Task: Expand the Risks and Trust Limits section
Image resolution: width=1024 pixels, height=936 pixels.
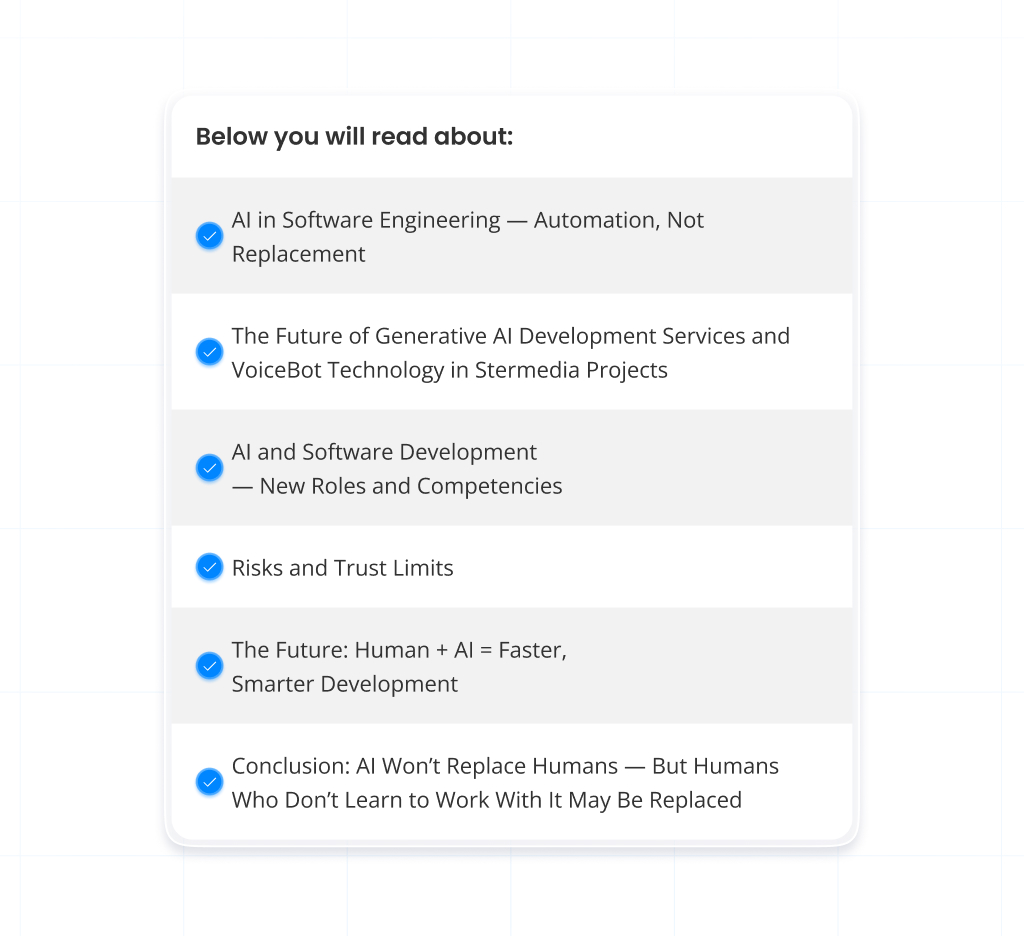Action: tap(342, 566)
